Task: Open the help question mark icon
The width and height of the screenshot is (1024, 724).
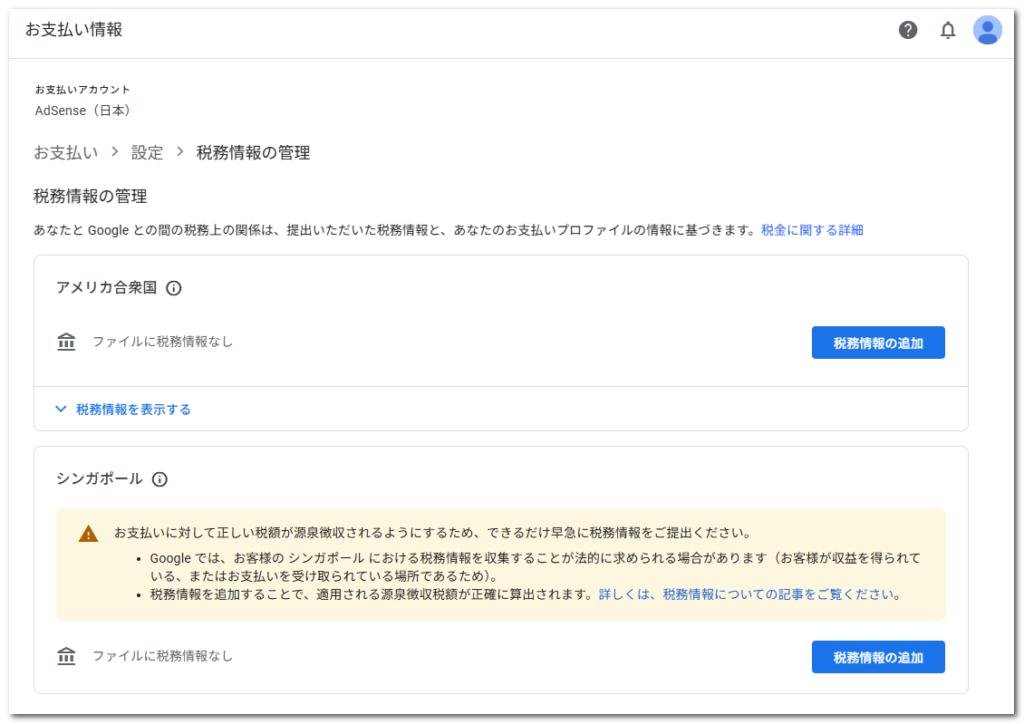Action: pyautogui.click(x=908, y=30)
